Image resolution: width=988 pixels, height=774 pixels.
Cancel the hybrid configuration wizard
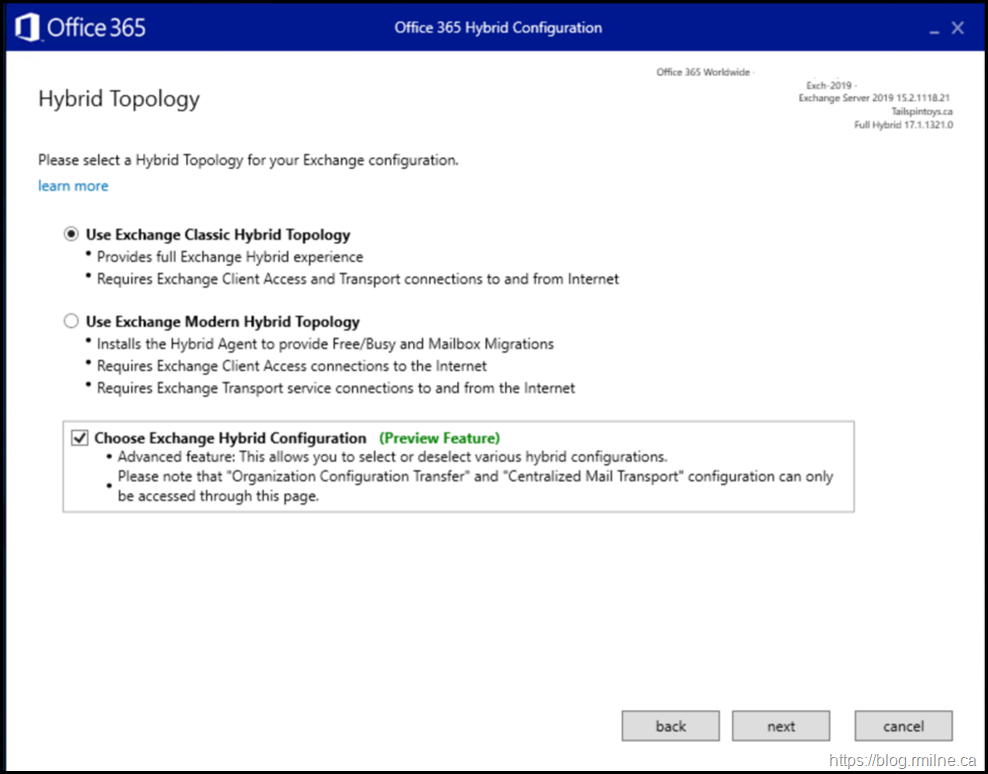coord(903,726)
